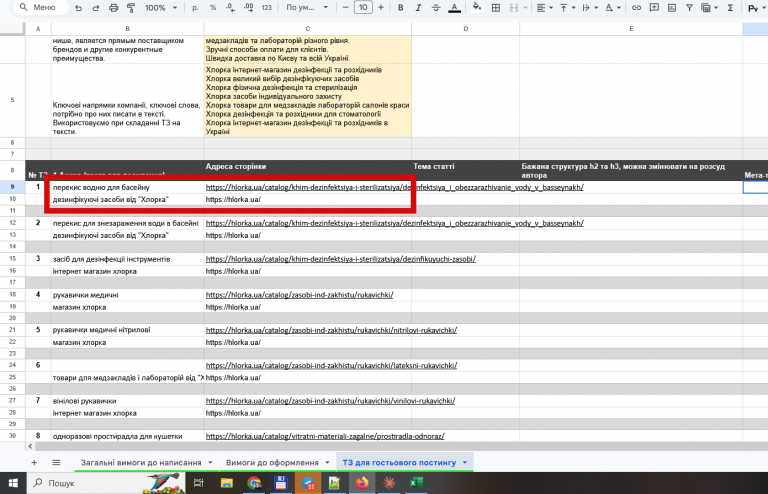The width and height of the screenshot is (768, 494).
Task: Select cell 'вінілові рукавички'
Action: (x=127, y=400)
